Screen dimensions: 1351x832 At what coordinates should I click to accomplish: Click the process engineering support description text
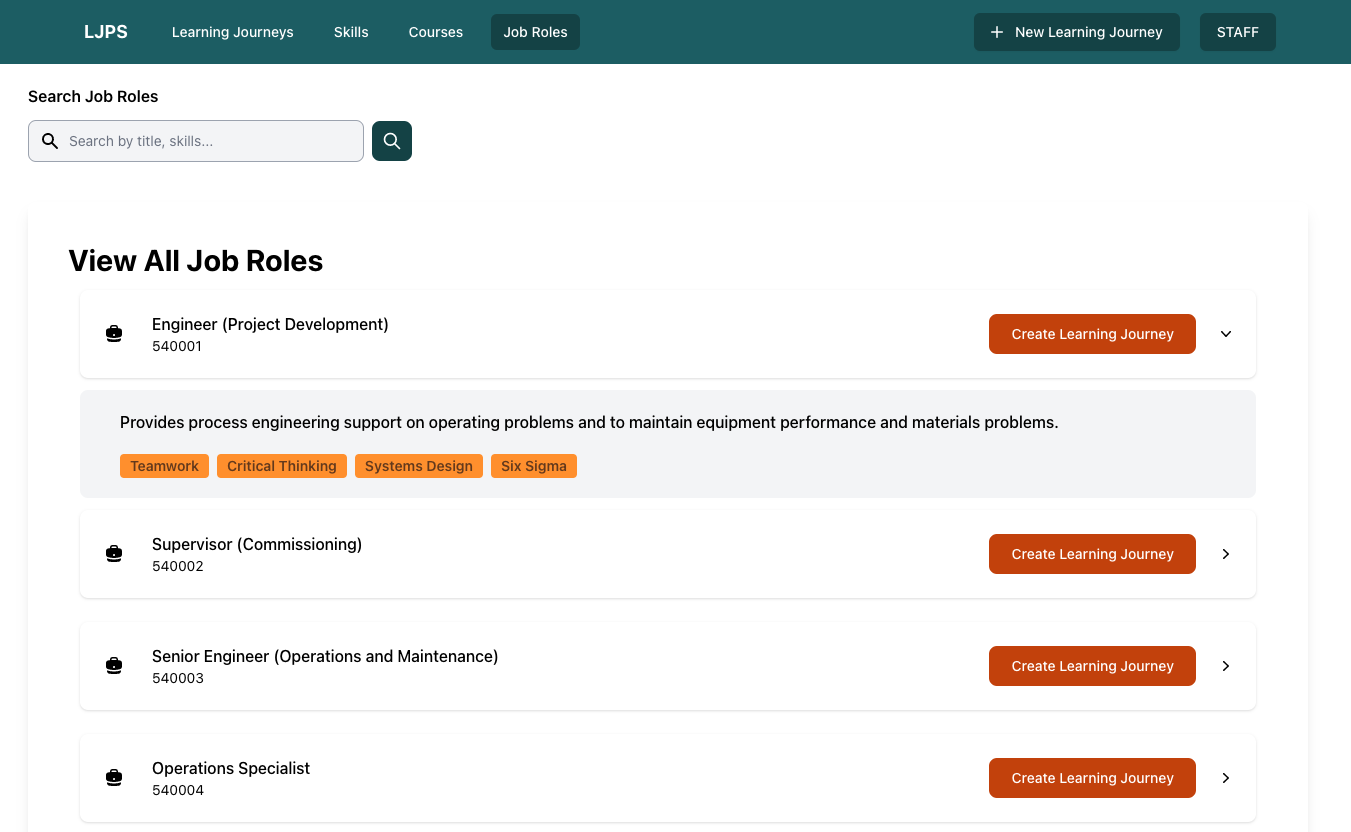coord(589,422)
